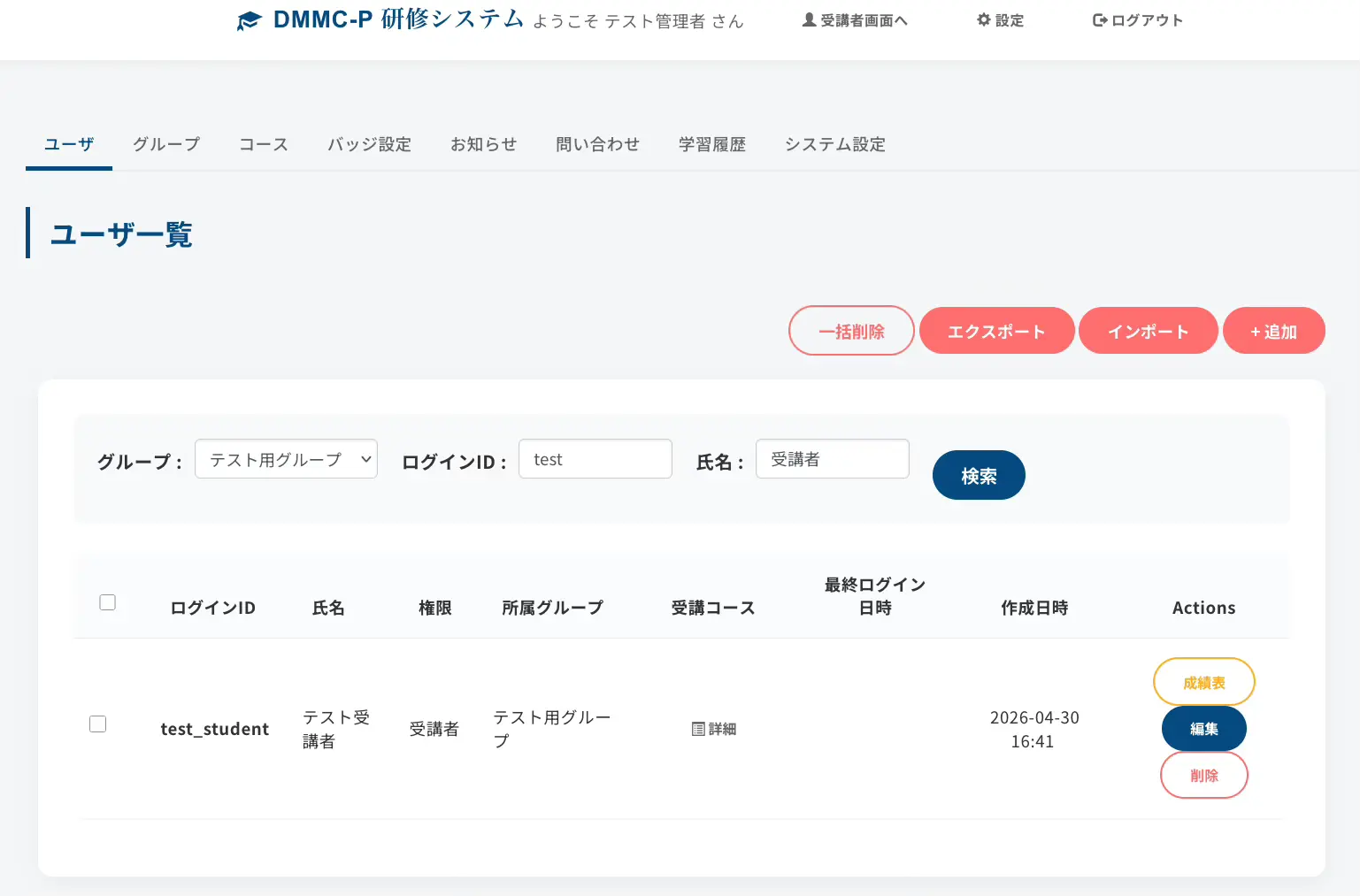Click the エクスポート button

click(x=996, y=331)
